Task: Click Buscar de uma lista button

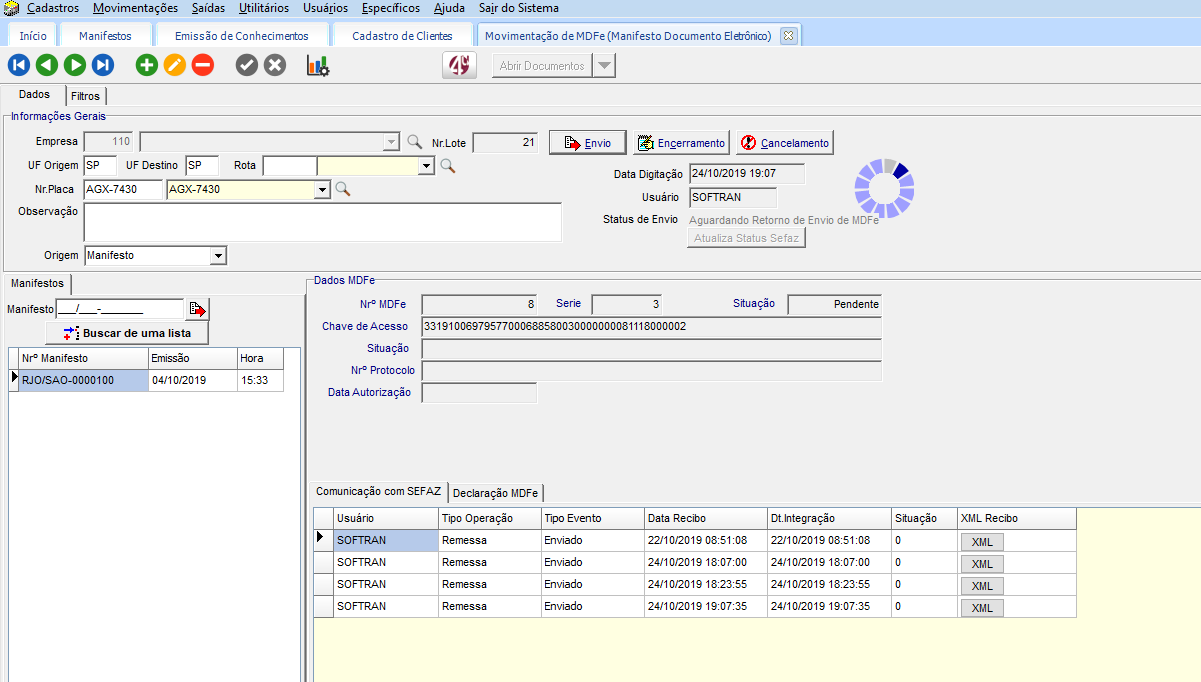Action: coord(127,333)
